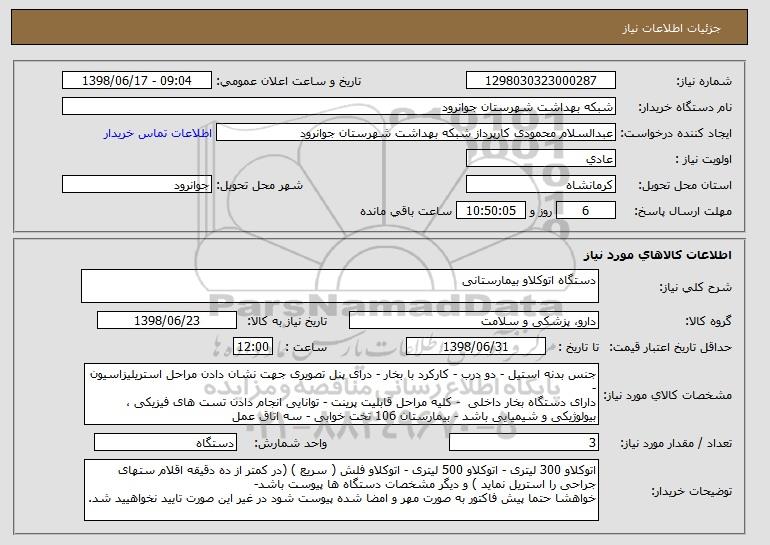The width and height of the screenshot is (770, 545).
Task: Select the header text جزئیات اطلاعات نیاز
Action: click(671, 28)
